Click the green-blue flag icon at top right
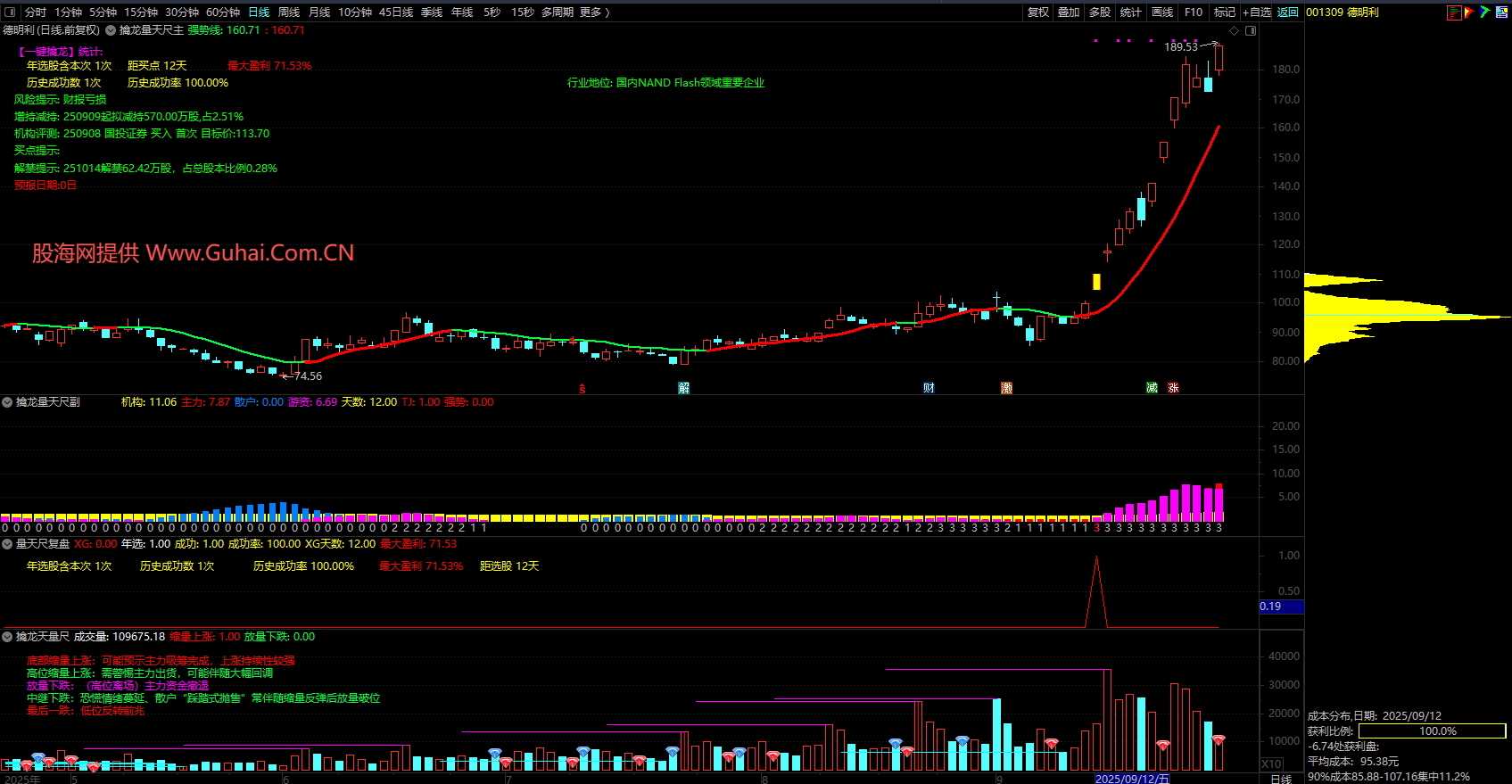This screenshot has height=784, width=1512. (1484, 12)
